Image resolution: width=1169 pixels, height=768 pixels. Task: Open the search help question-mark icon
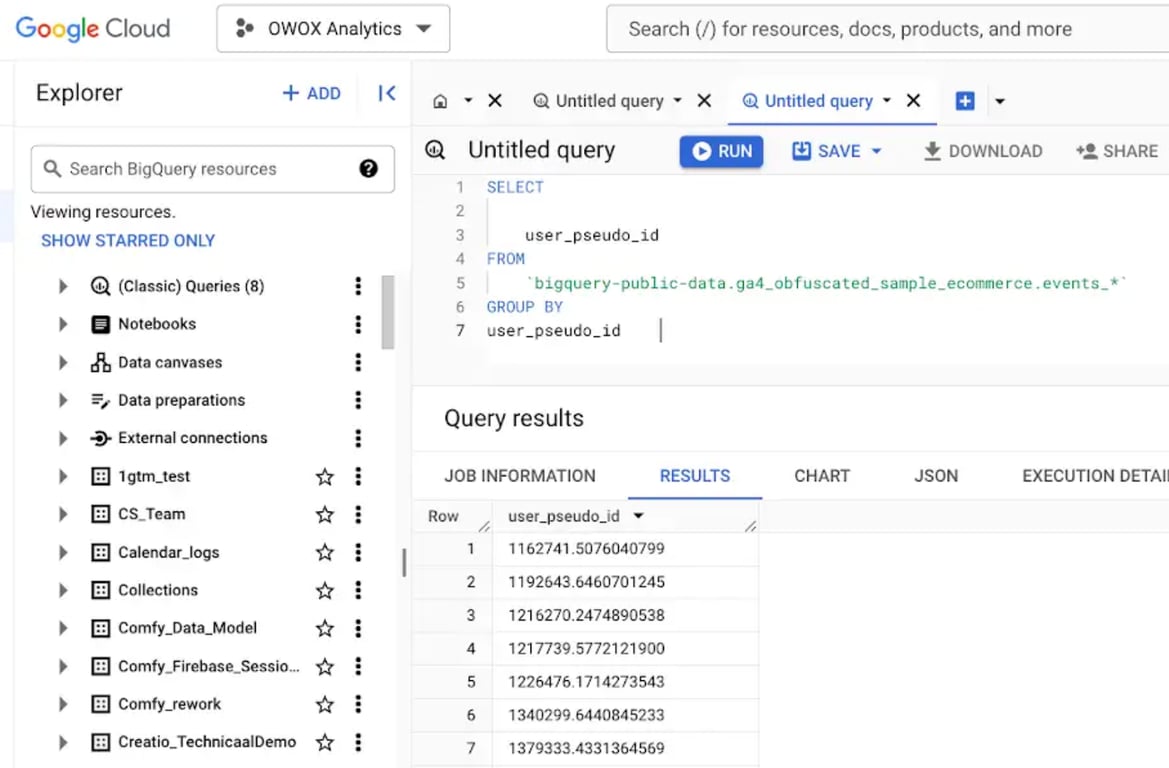368,169
